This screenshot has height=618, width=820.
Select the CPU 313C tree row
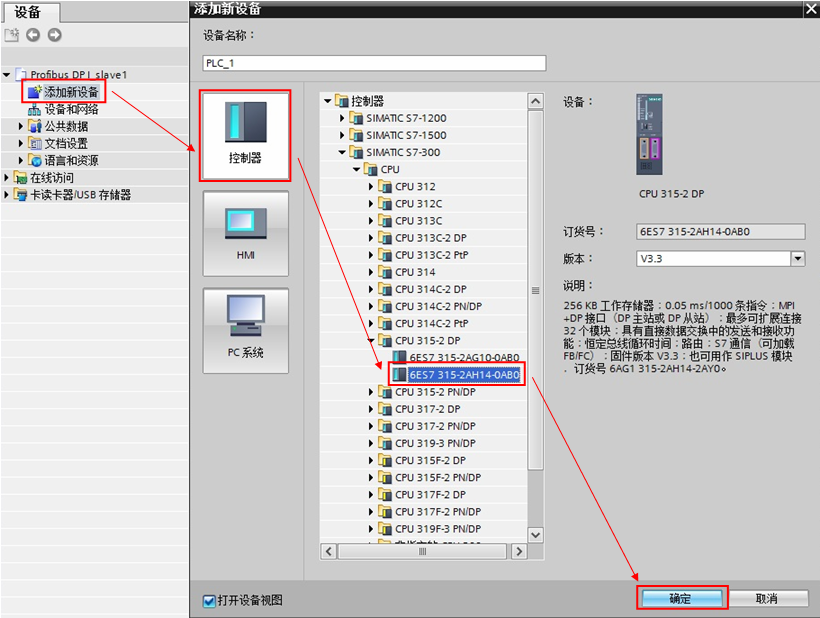pyautogui.click(x=423, y=221)
